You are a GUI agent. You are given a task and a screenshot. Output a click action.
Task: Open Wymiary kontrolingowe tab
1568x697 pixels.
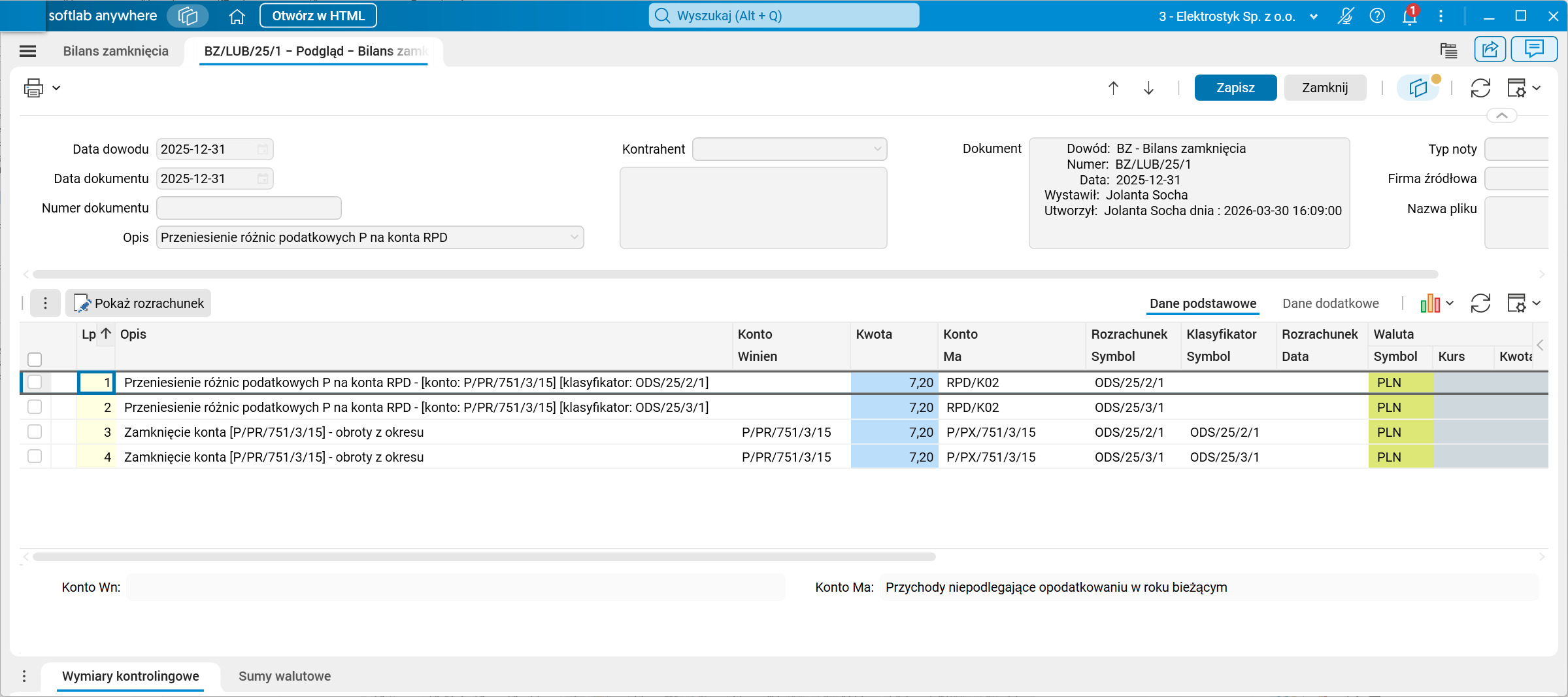tap(131, 676)
